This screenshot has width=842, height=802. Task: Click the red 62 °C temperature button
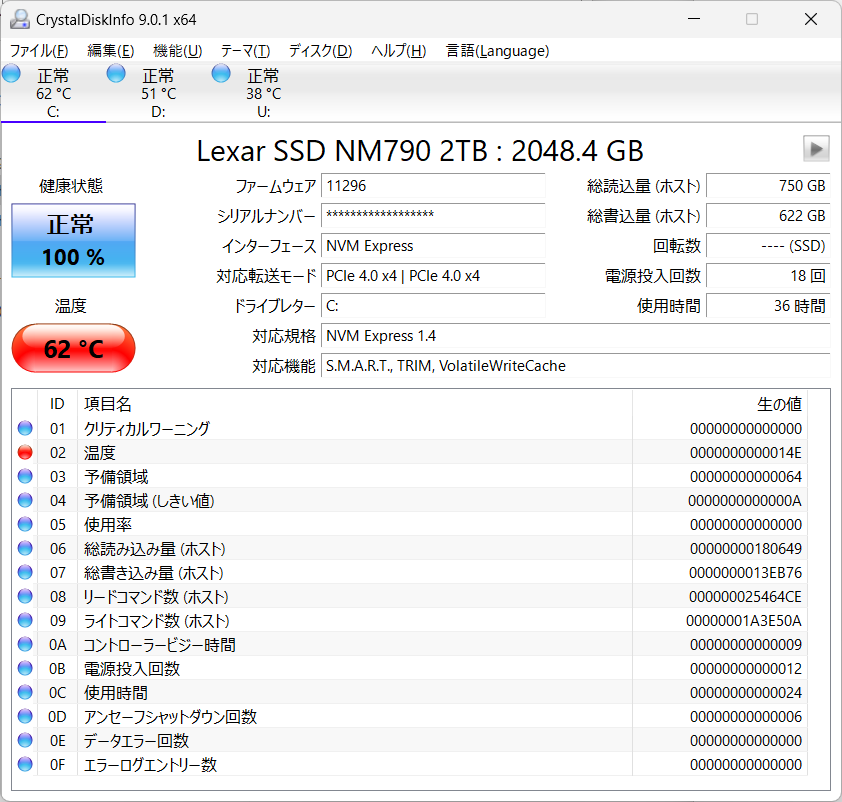pyautogui.click(x=74, y=348)
